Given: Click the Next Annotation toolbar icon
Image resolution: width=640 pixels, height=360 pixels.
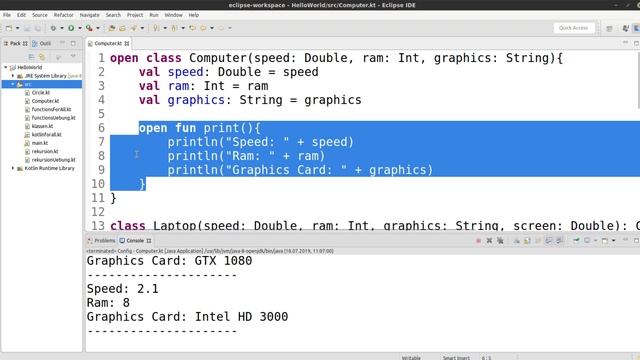Looking at the screenshot, I should [x=156, y=28].
